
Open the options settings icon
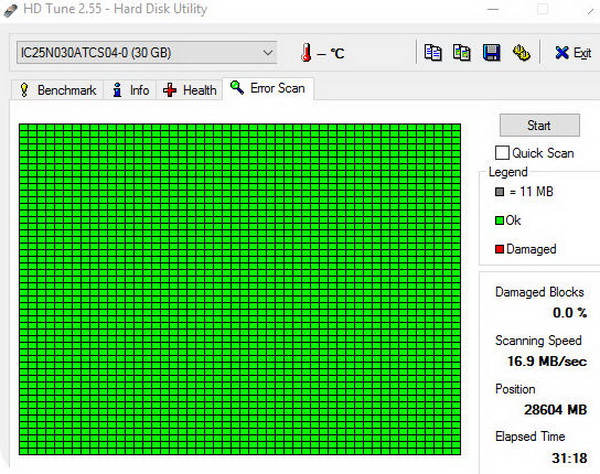[x=520, y=52]
